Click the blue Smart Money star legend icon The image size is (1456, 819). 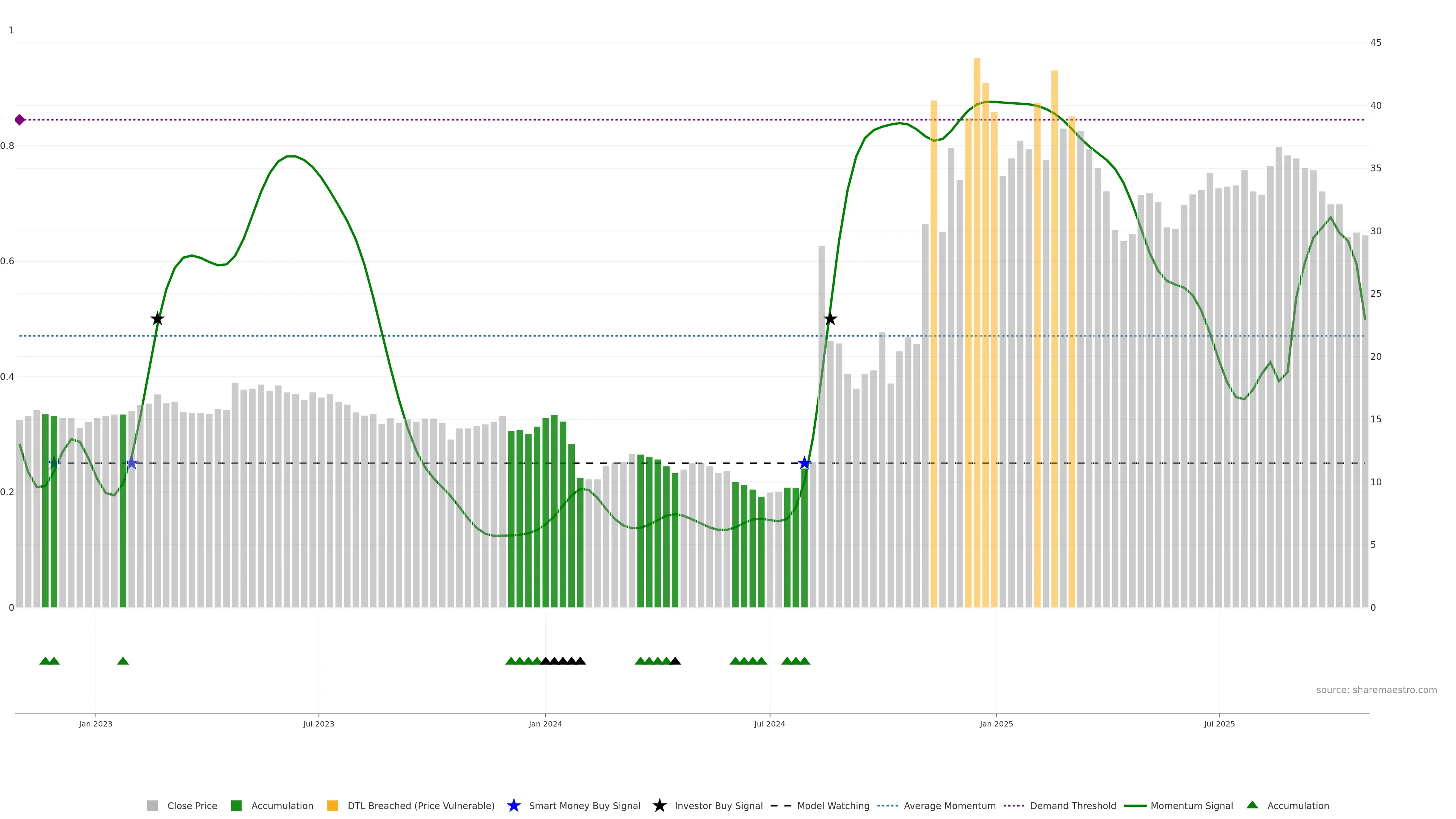pyautogui.click(x=513, y=805)
